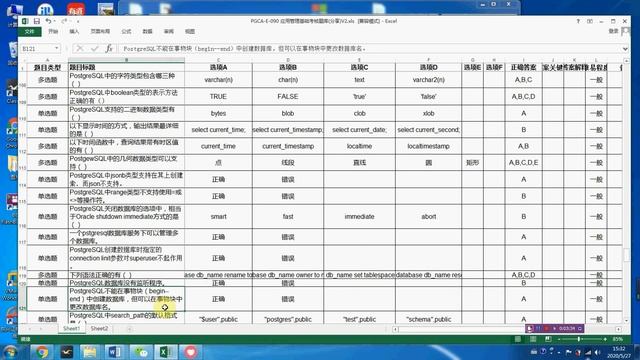Click the 85% zoom level button
This screenshot has height=360, width=640.
[618, 339]
